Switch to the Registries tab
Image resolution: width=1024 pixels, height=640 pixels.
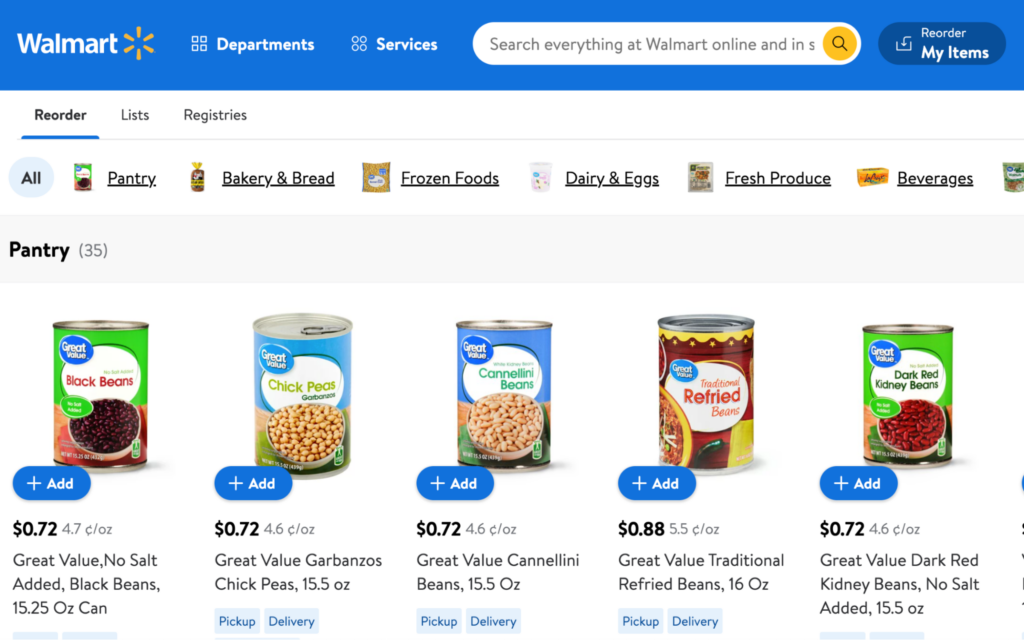pyautogui.click(x=215, y=115)
